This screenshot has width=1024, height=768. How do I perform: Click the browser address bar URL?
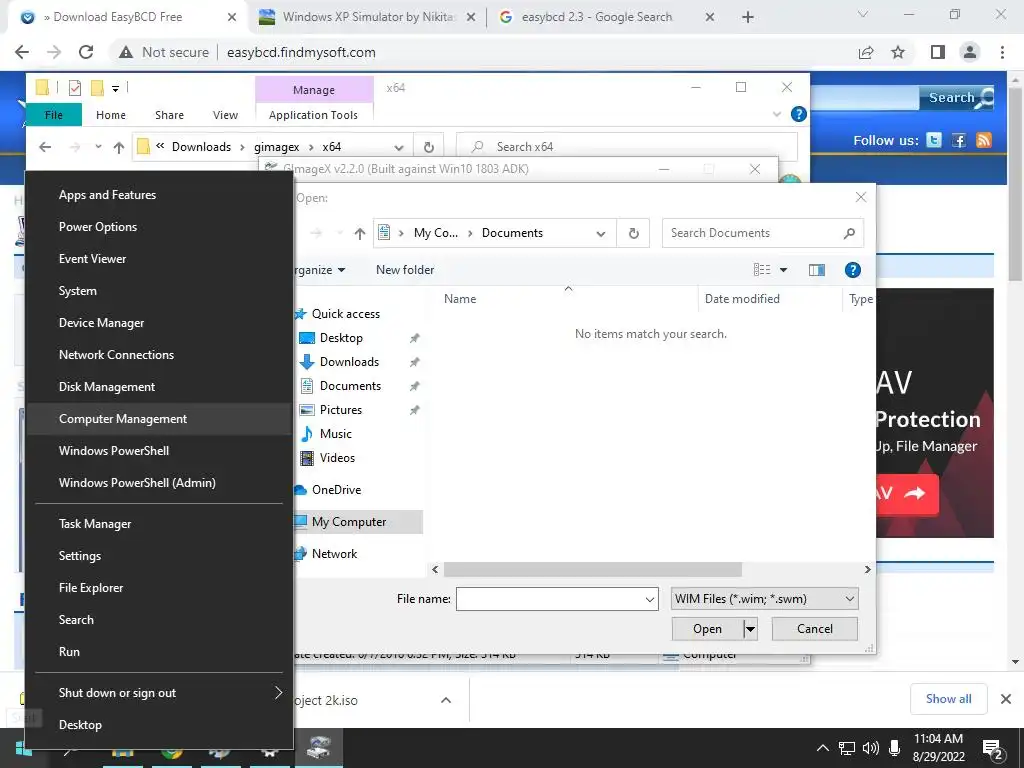[x=301, y=52]
